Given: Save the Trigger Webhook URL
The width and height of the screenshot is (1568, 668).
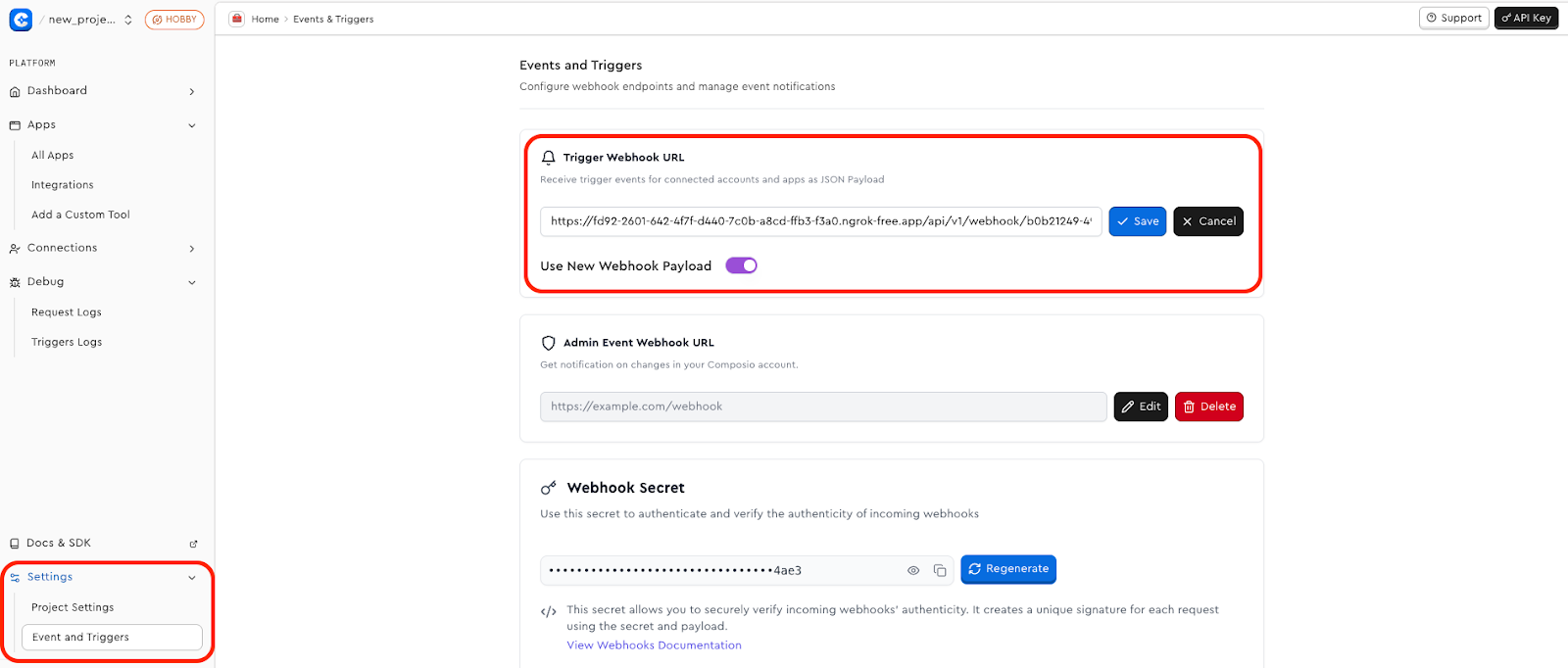Looking at the screenshot, I should tap(1137, 221).
